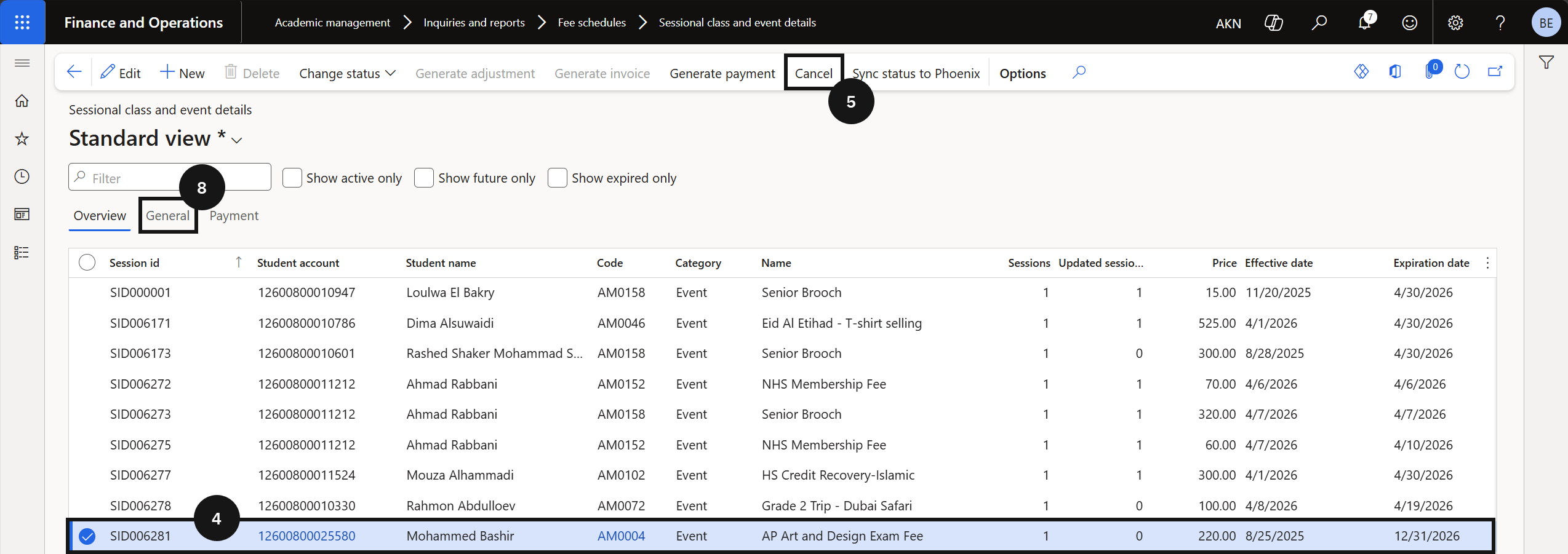
Task: Click Sync status to Phoenix
Action: click(916, 73)
